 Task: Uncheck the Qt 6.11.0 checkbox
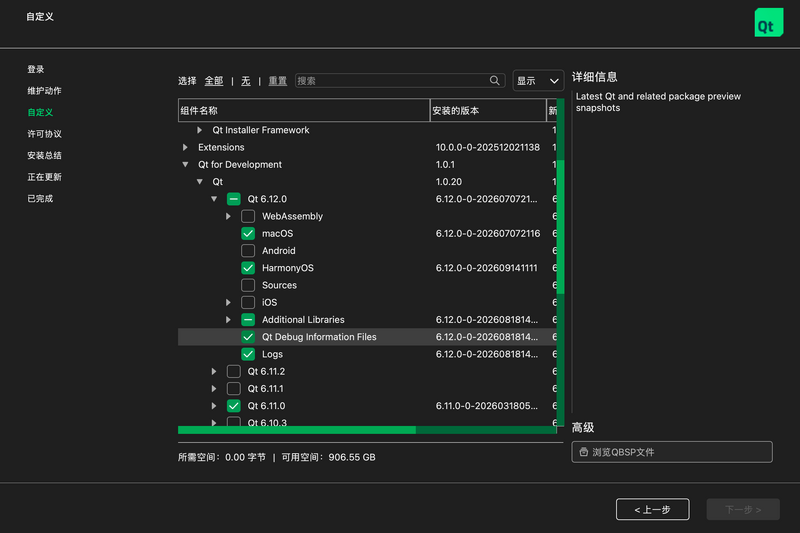pyautogui.click(x=234, y=406)
